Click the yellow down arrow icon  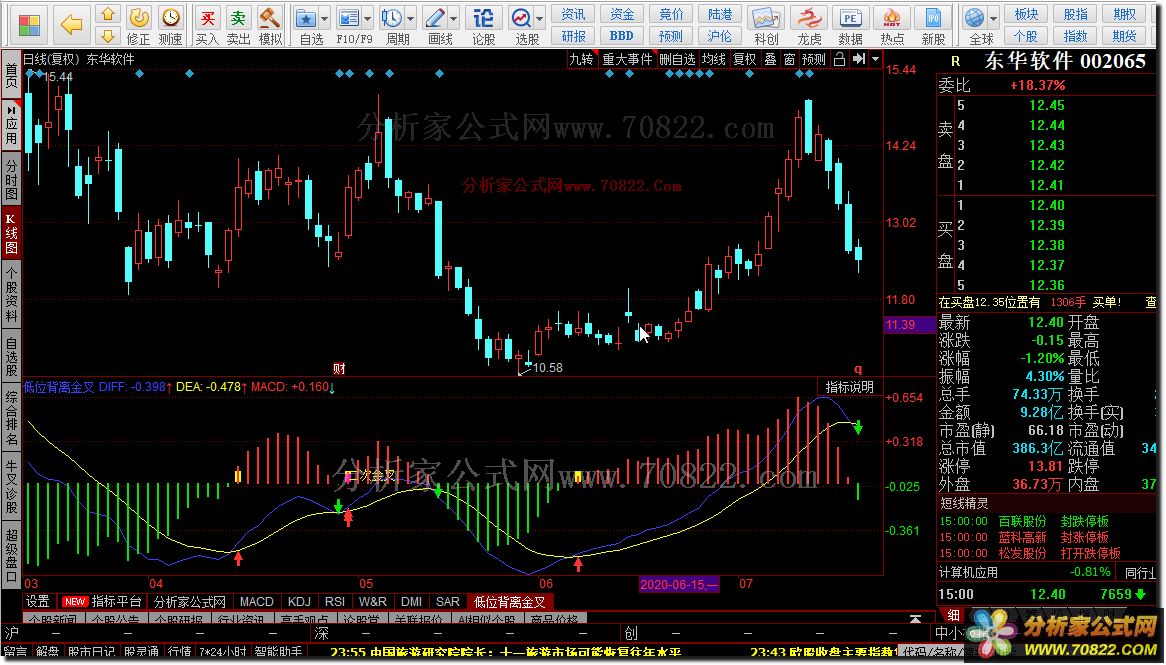pyautogui.click(x=109, y=36)
